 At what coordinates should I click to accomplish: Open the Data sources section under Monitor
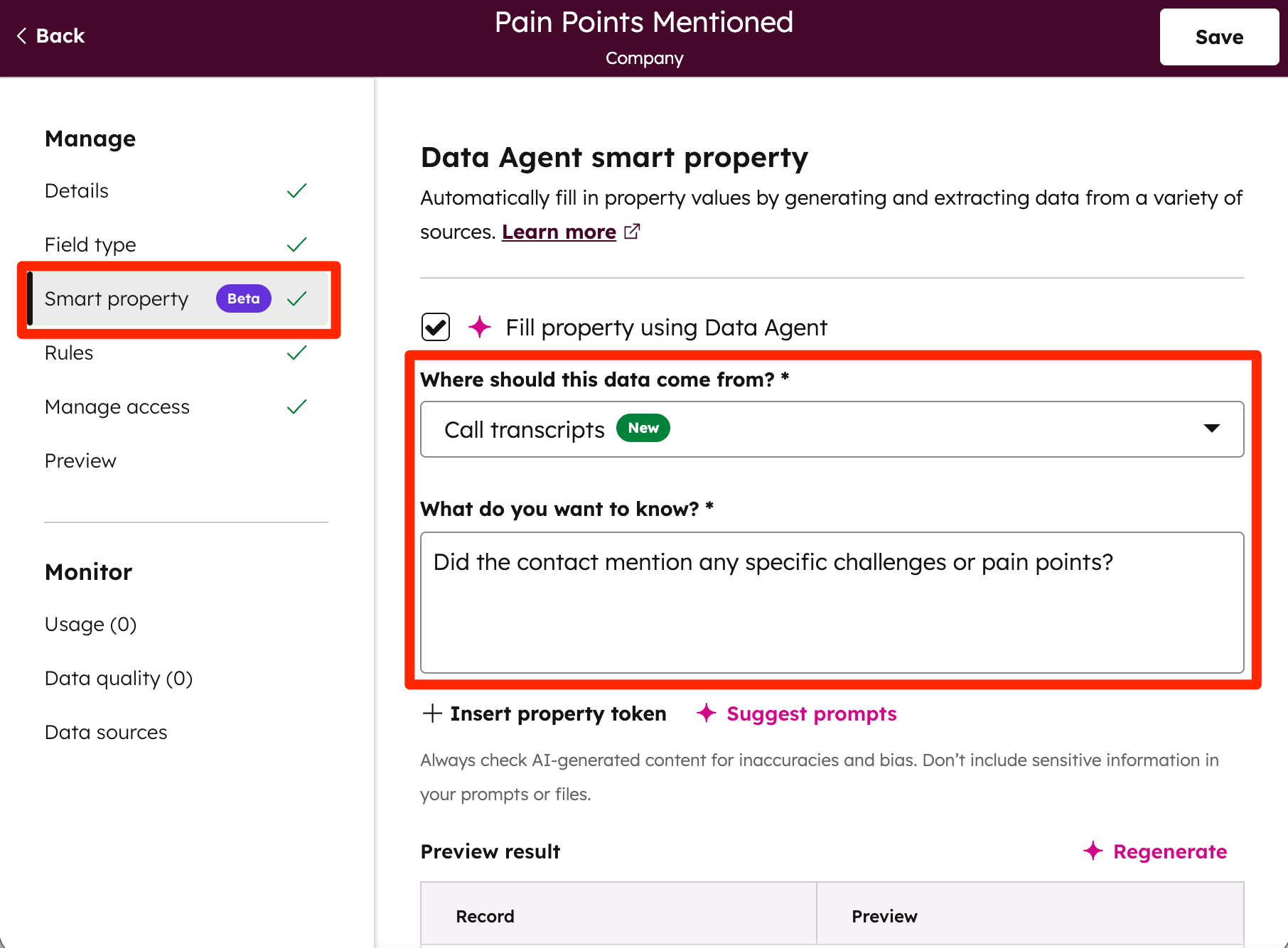point(105,731)
